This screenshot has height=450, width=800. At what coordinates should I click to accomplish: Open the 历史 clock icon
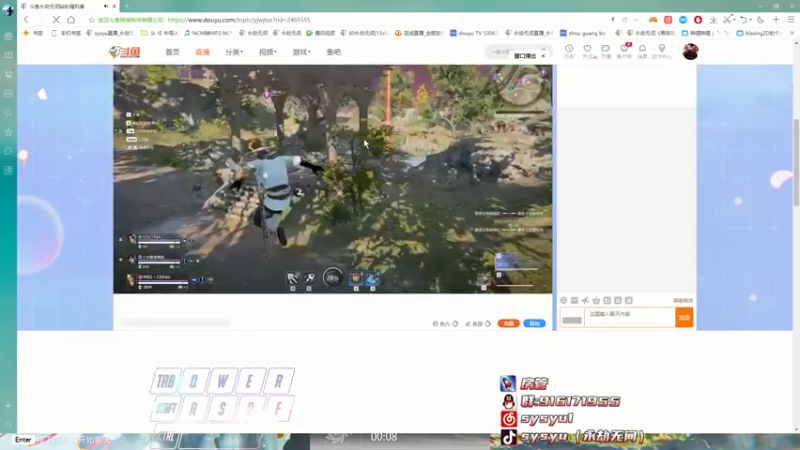(569, 51)
